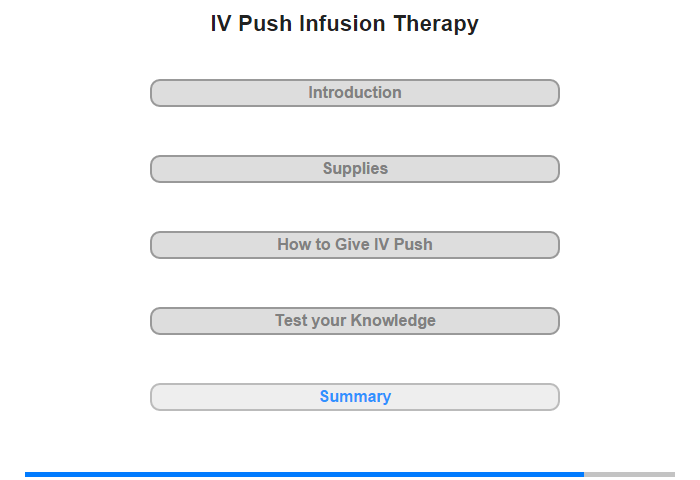Select the blue Summary link text
Image resolution: width=700 pixels, height=480 pixels.
pyautogui.click(x=355, y=397)
